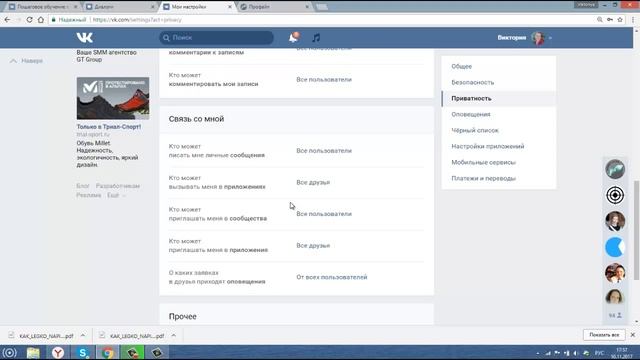Open chat with teal bird avatar
This screenshot has width=640, height=360.
click(615, 169)
